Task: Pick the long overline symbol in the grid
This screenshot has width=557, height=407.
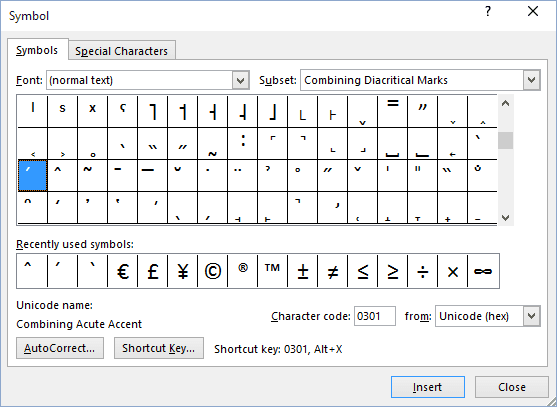Action: coord(152,175)
